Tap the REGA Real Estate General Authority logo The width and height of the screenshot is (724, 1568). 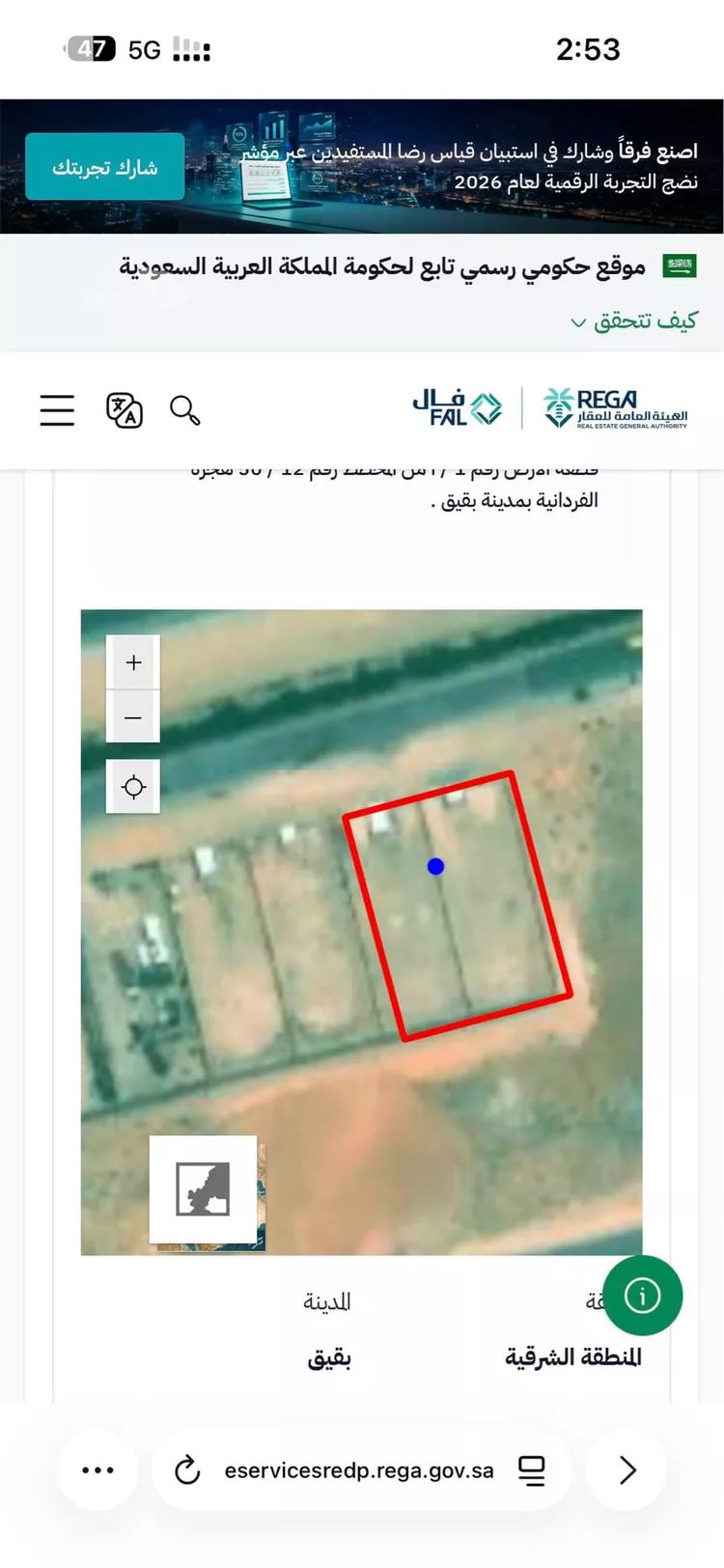pyautogui.click(x=615, y=408)
